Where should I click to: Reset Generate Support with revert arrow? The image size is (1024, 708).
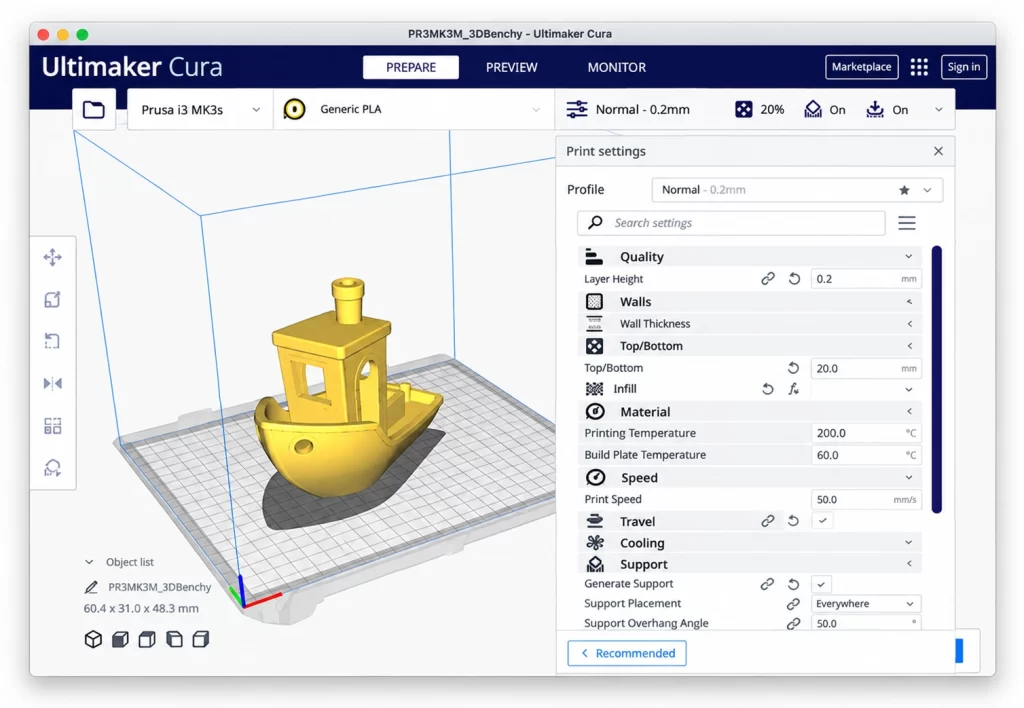793,584
